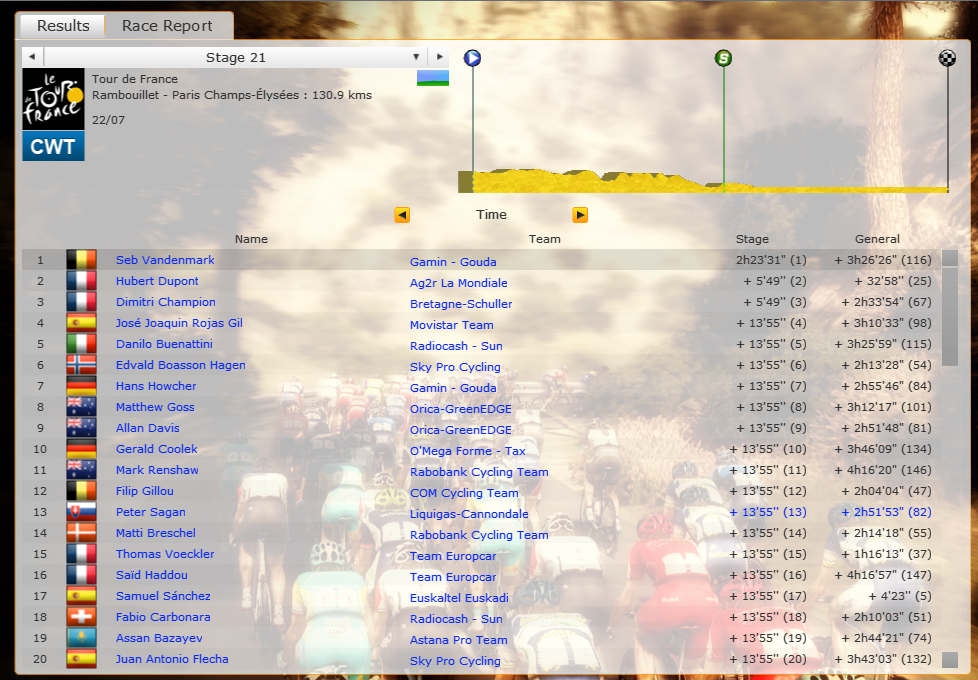978x680 pixels.
Task: Click Norwegian flag beside Edvald Boasson Hagen
Action: [x=82, y=365]
